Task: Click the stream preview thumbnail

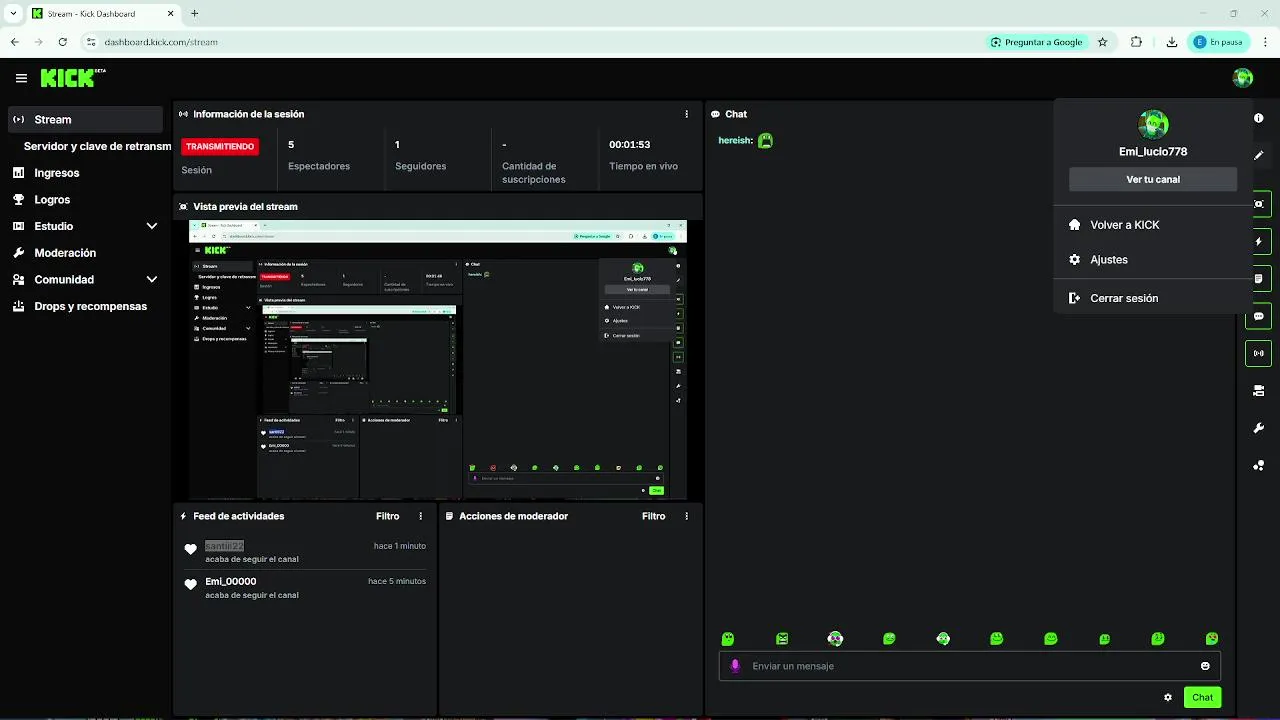Action: pyautogui.click(x=438, y=359)
